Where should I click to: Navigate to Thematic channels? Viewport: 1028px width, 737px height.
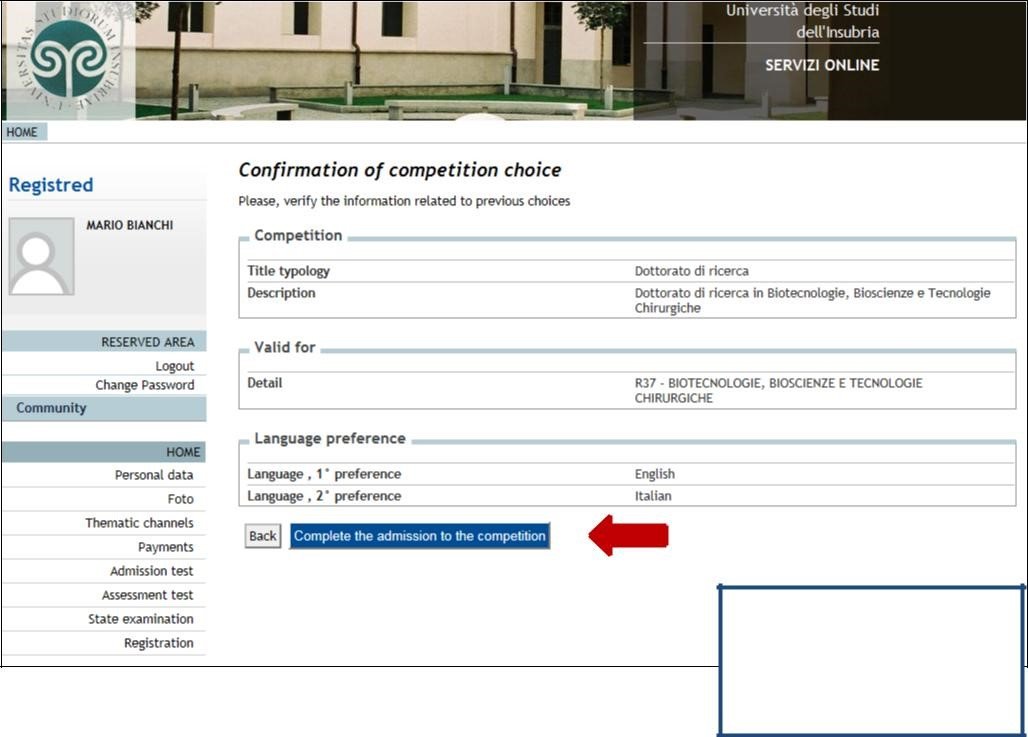pos(139,523)
